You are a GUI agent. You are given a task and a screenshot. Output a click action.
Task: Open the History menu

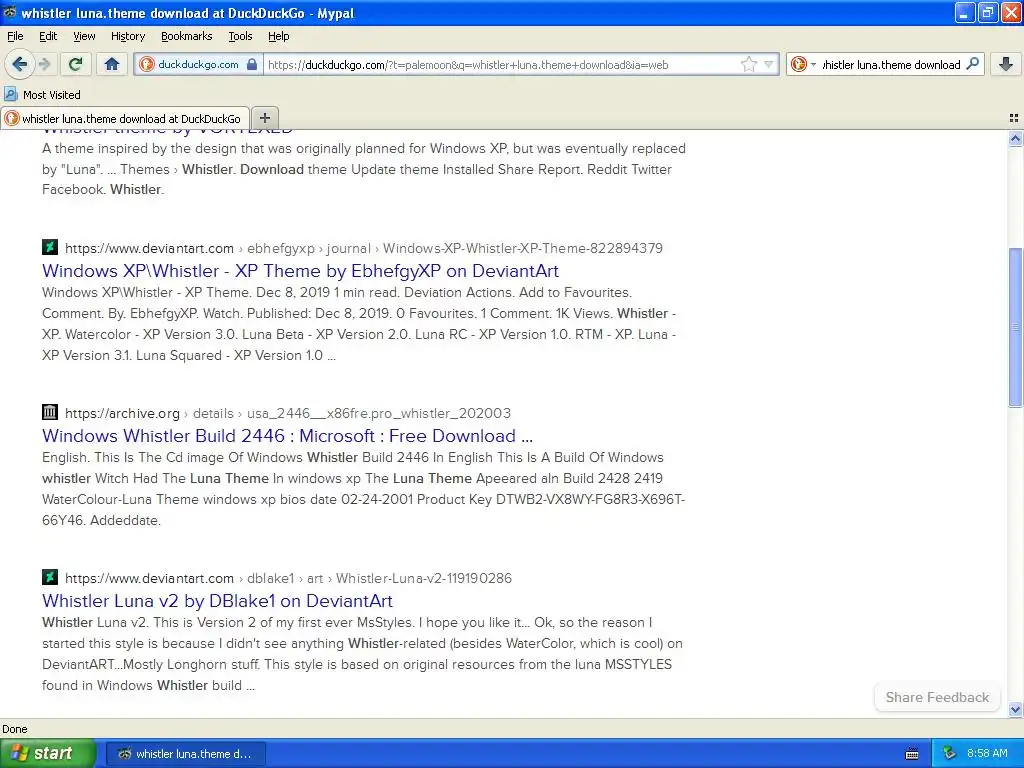[127, 36]
